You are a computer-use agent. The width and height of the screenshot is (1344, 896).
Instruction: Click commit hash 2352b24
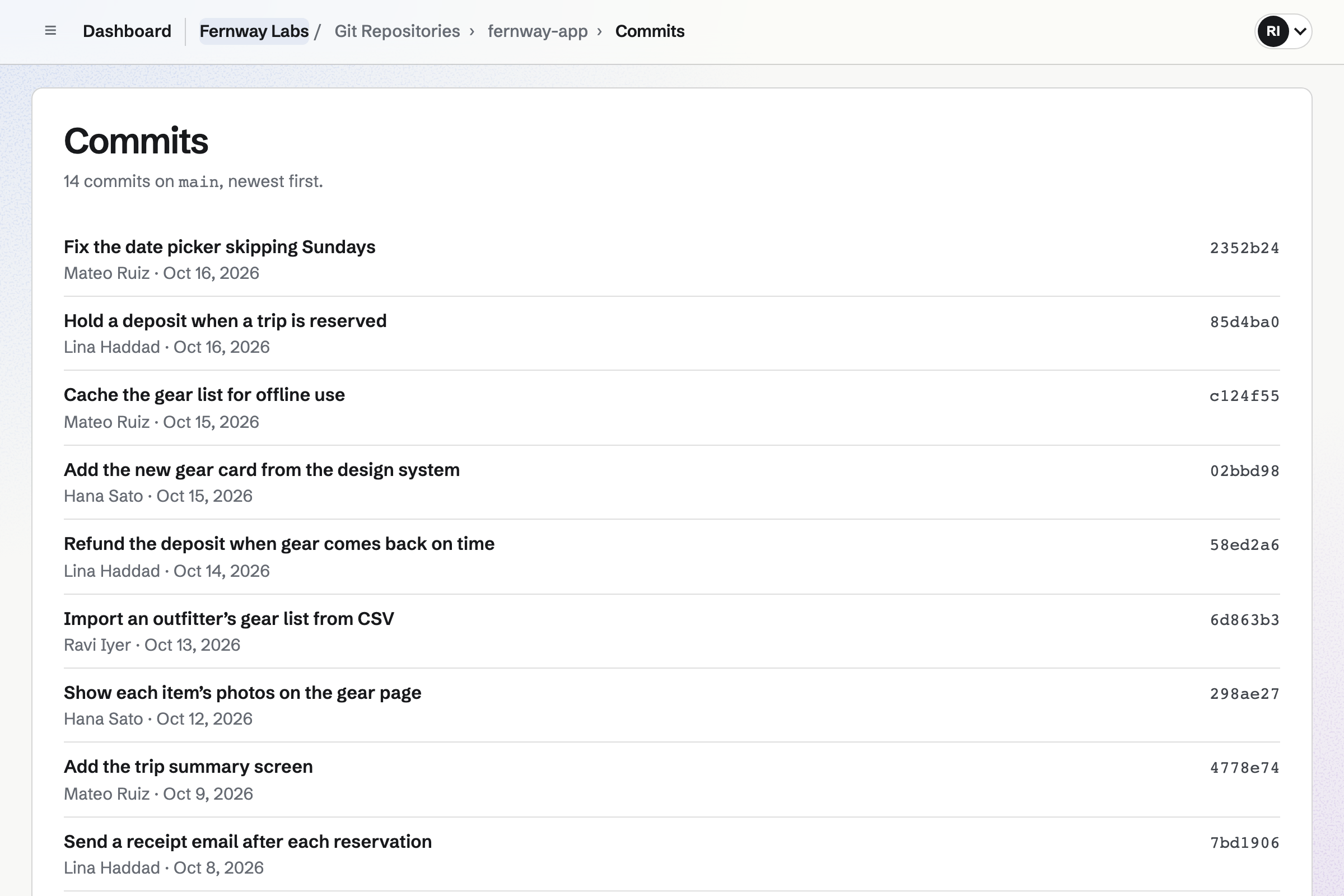1244,248
